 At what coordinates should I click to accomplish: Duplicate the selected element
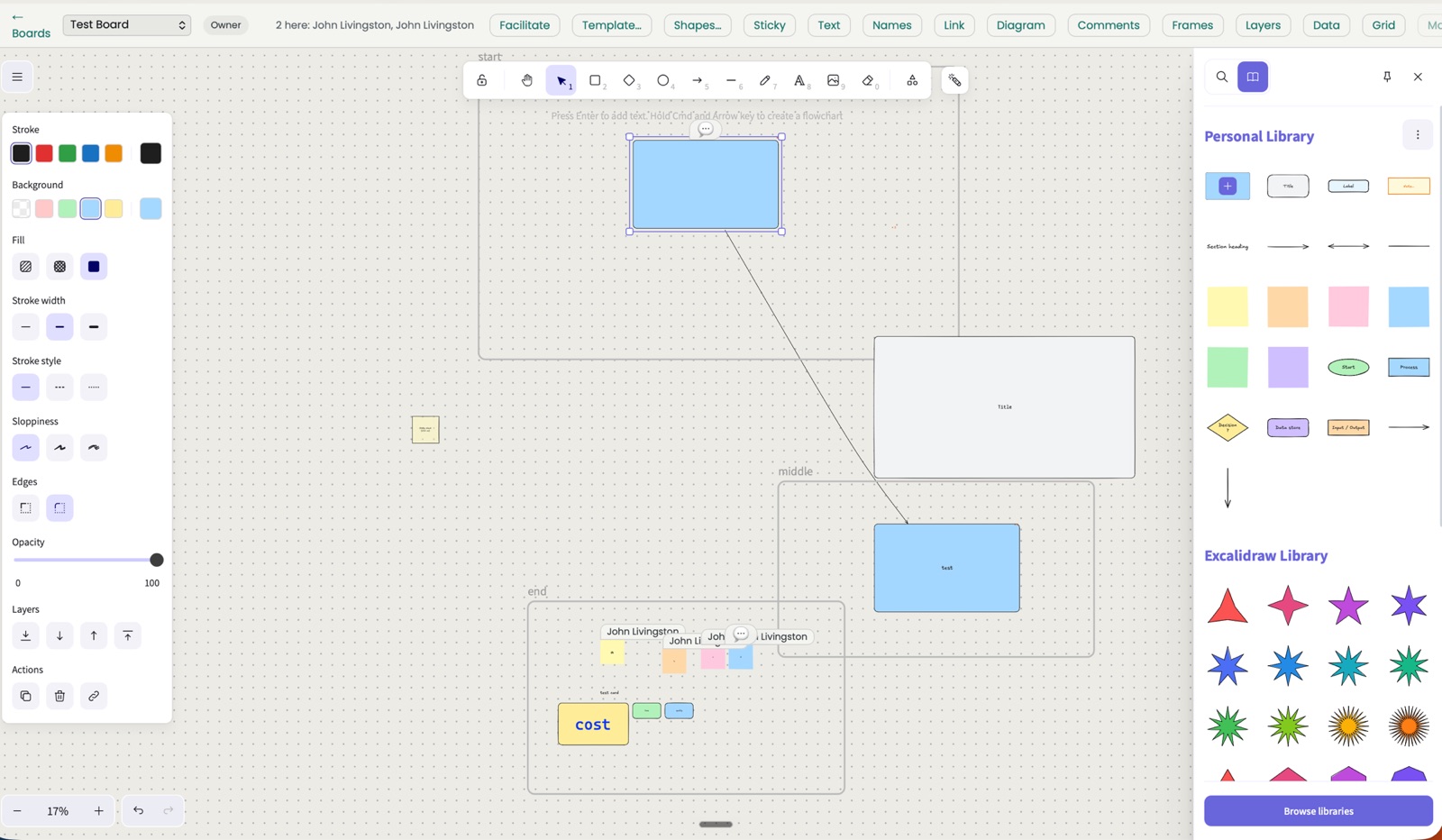point(25,696)
